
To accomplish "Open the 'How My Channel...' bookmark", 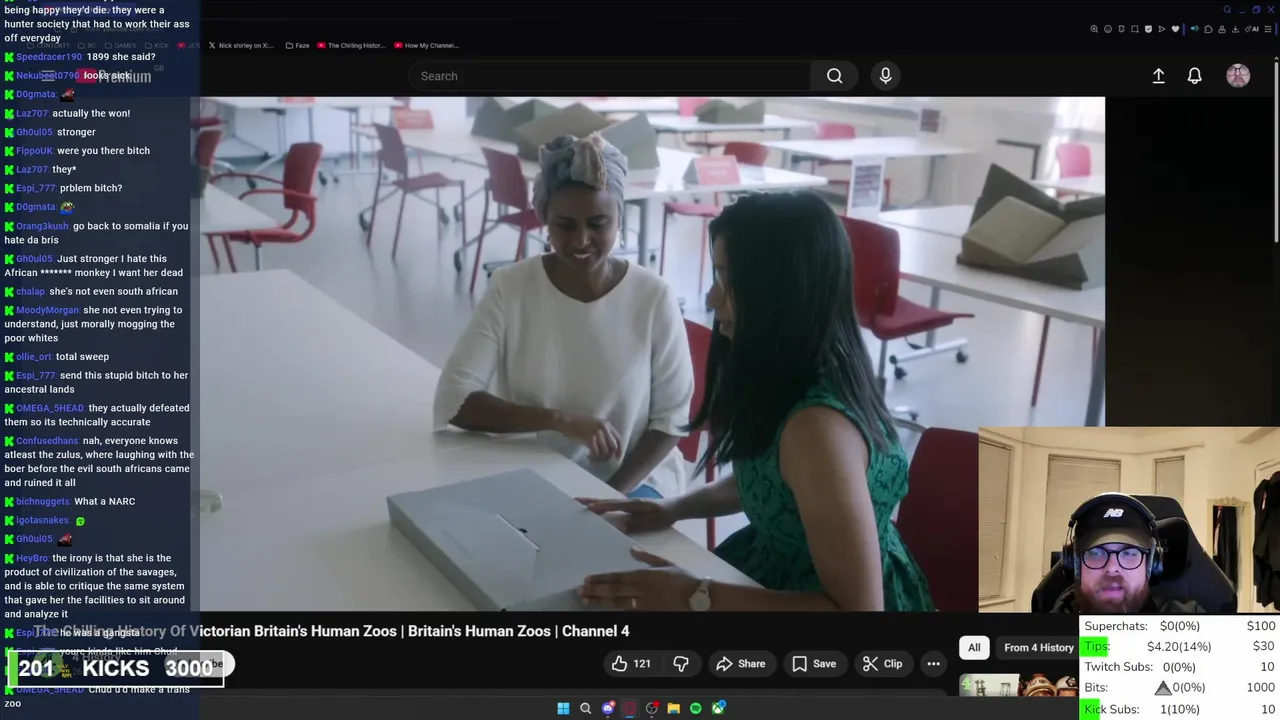I will pyautogui.click(x=426, y=45).
